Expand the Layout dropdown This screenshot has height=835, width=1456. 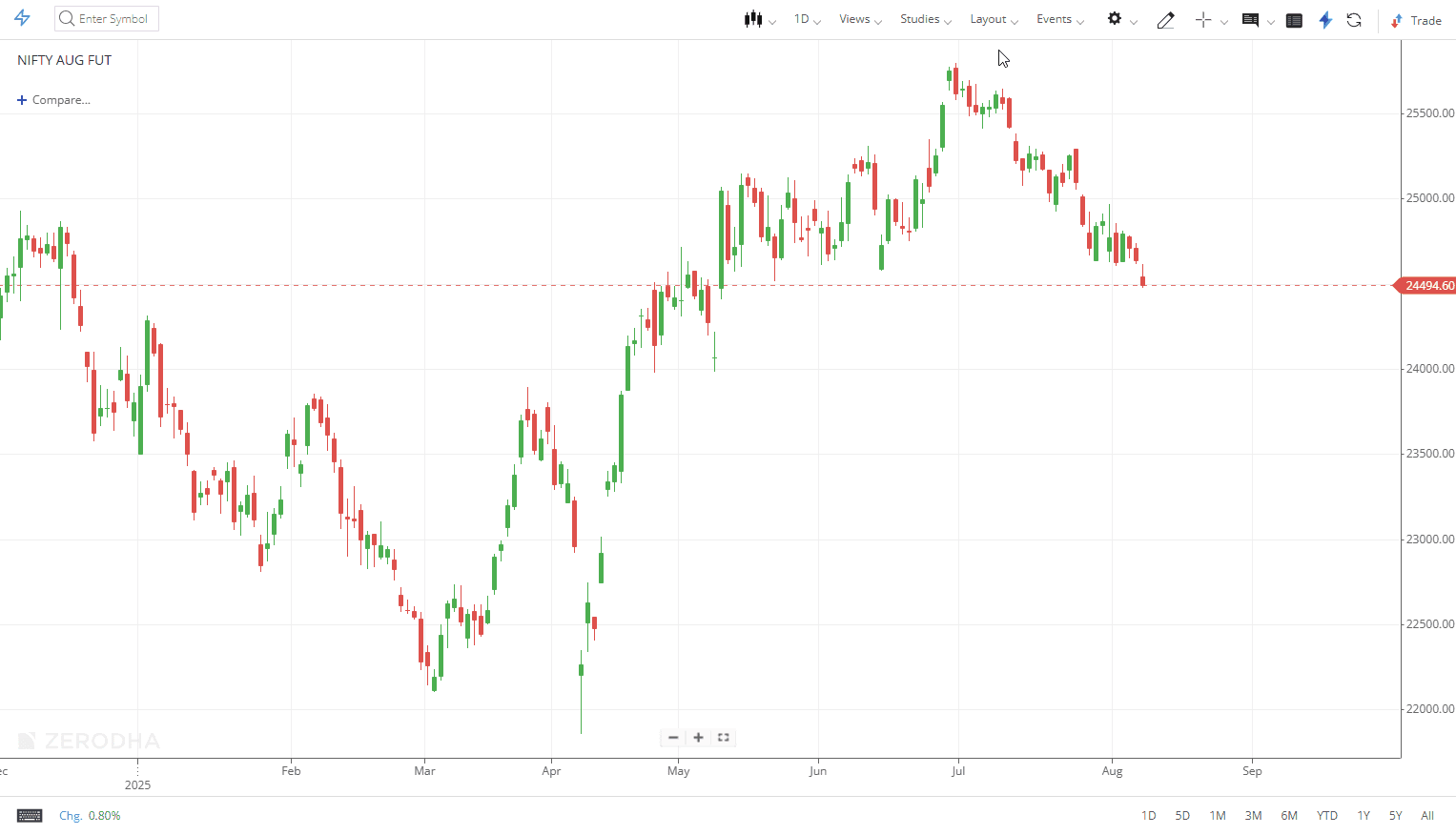[x=994, y=19]
